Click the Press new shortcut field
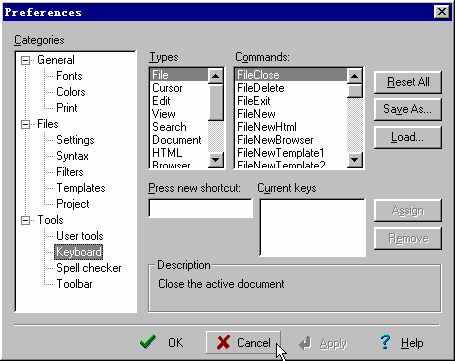Image resolution: width=455 pixels, height=361 pixels. pyautogui.click(x=200, y=208)
